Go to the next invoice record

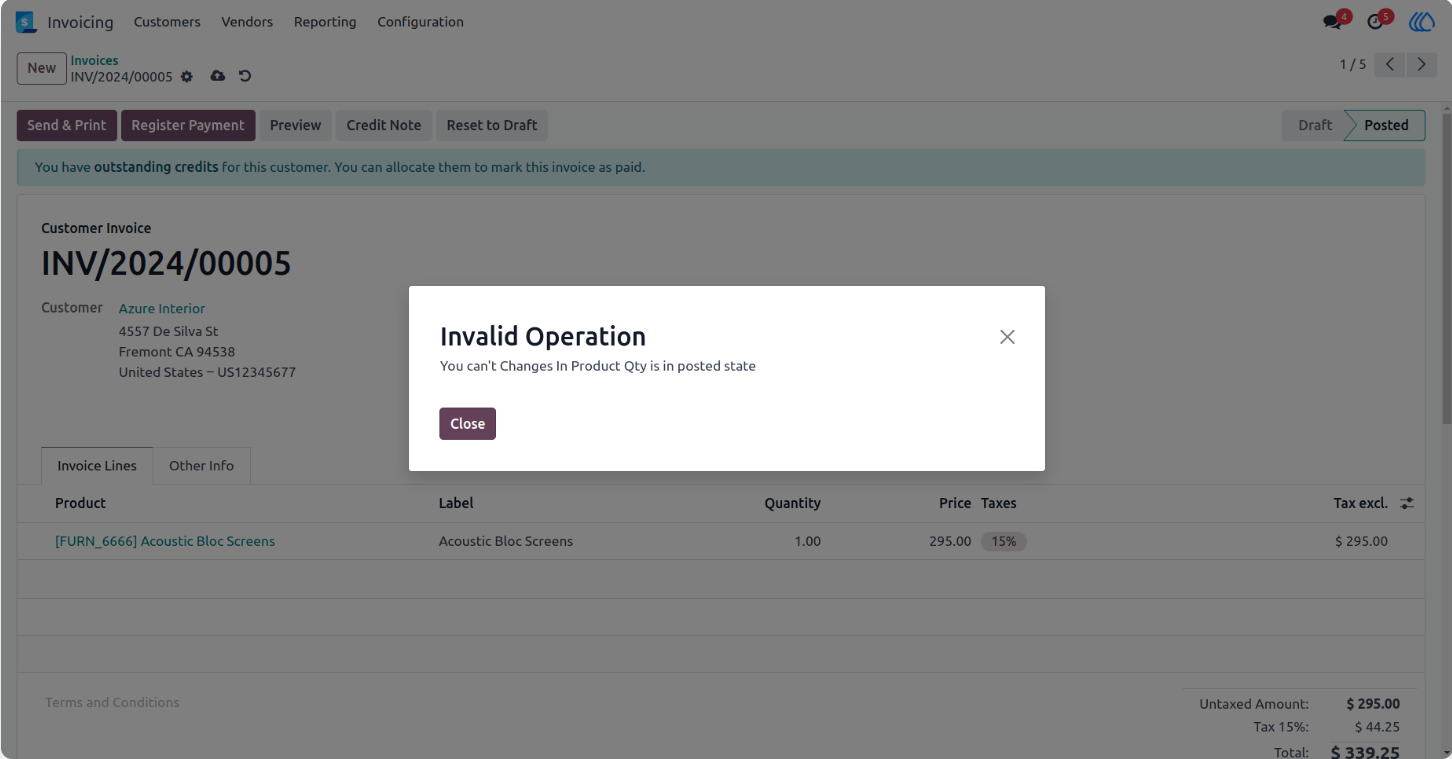1421,65
